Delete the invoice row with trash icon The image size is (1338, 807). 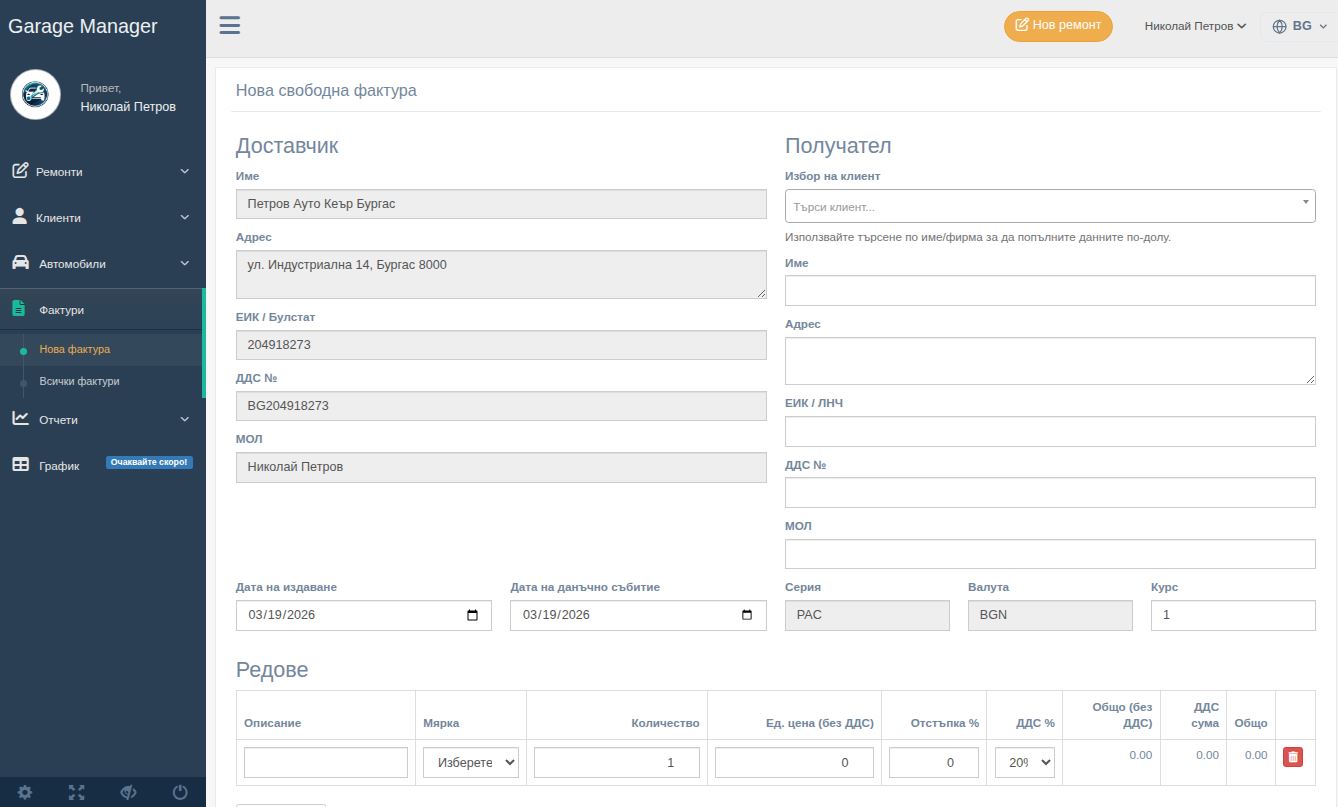[1293, 757]
